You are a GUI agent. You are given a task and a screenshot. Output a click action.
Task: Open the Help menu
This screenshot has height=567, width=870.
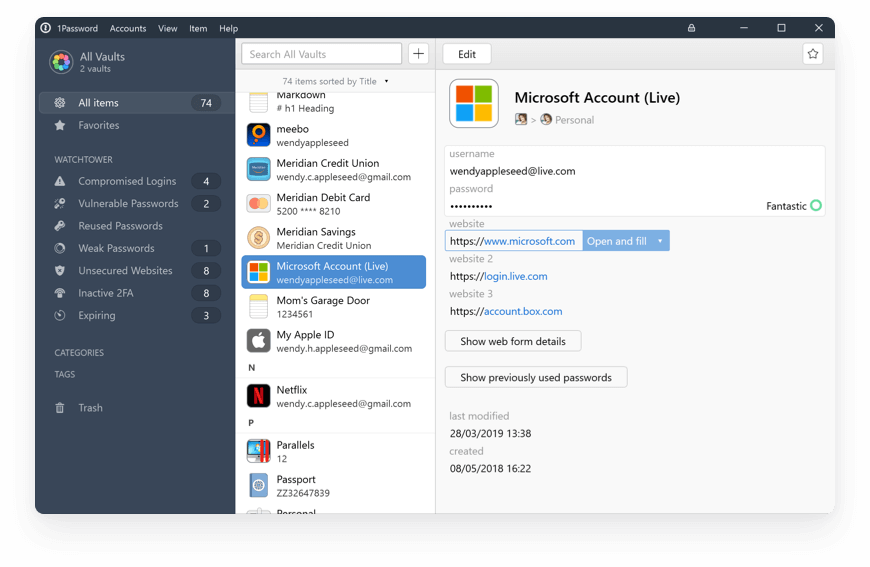click(x=228, y=28)
